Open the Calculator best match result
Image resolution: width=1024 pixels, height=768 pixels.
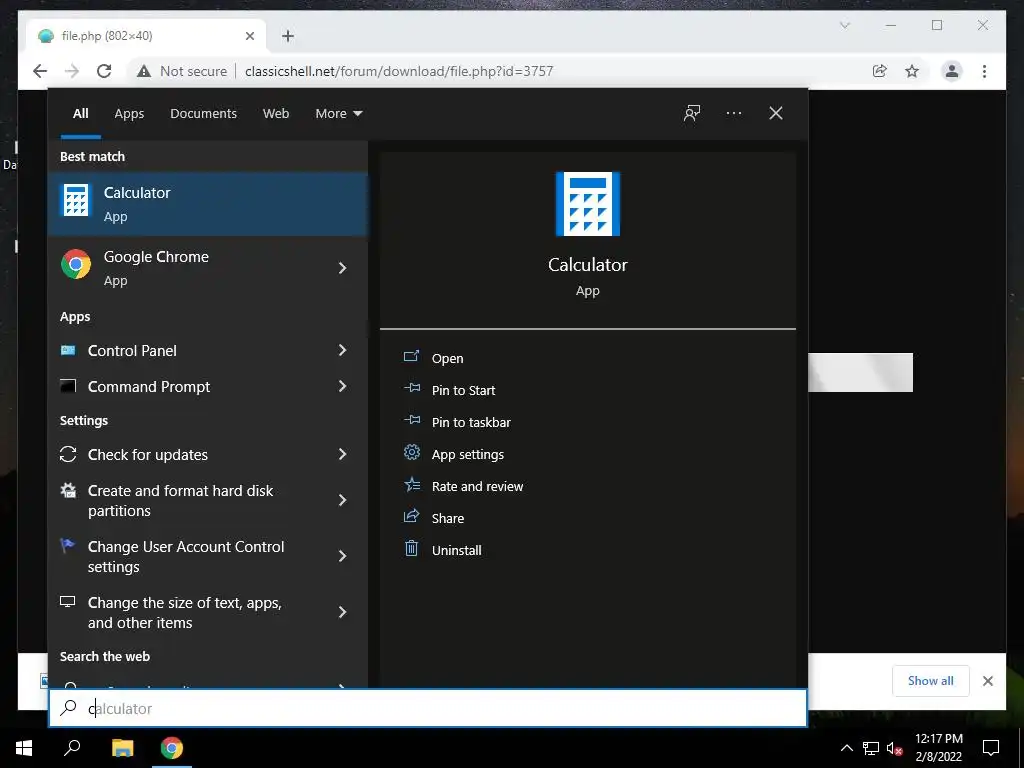point(208,204)
